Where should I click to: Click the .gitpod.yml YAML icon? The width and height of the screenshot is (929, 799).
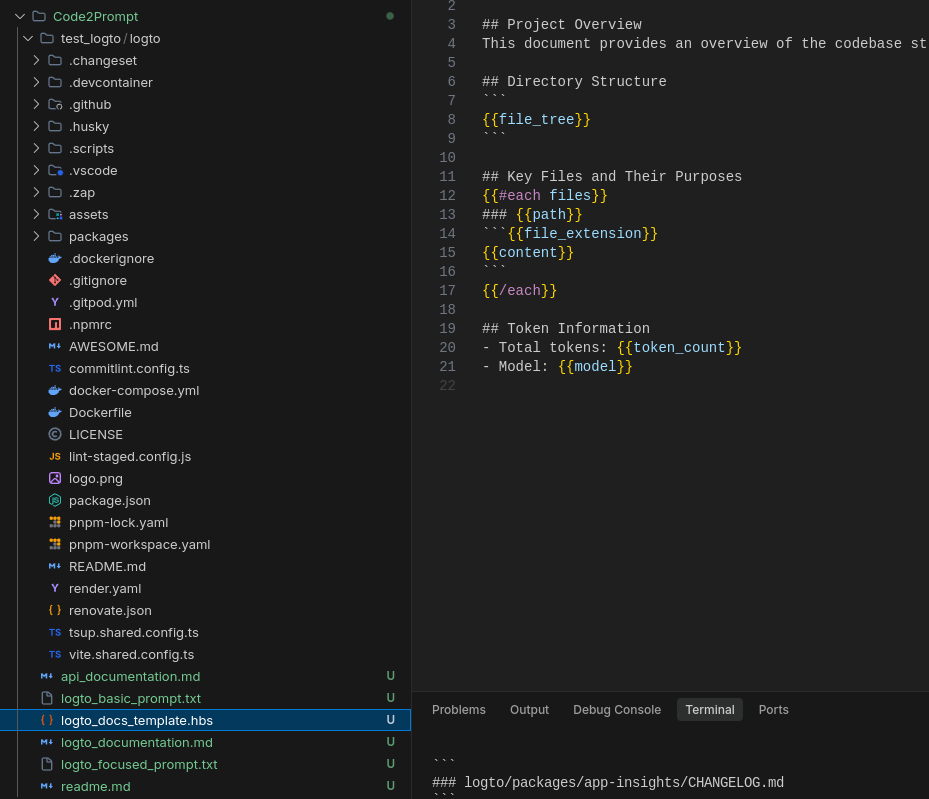point(55,302)
